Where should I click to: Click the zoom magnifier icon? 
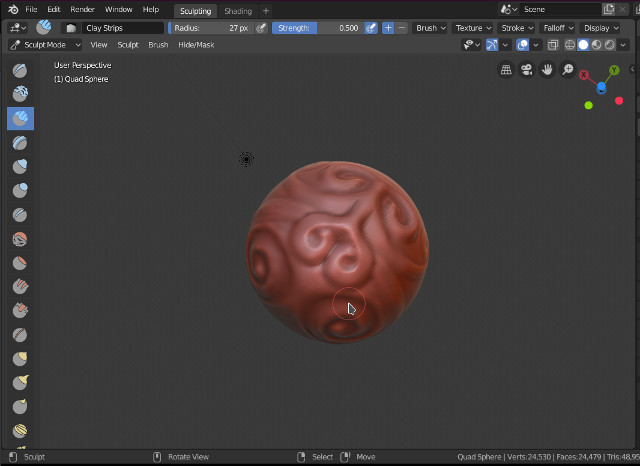pos(568,70)
